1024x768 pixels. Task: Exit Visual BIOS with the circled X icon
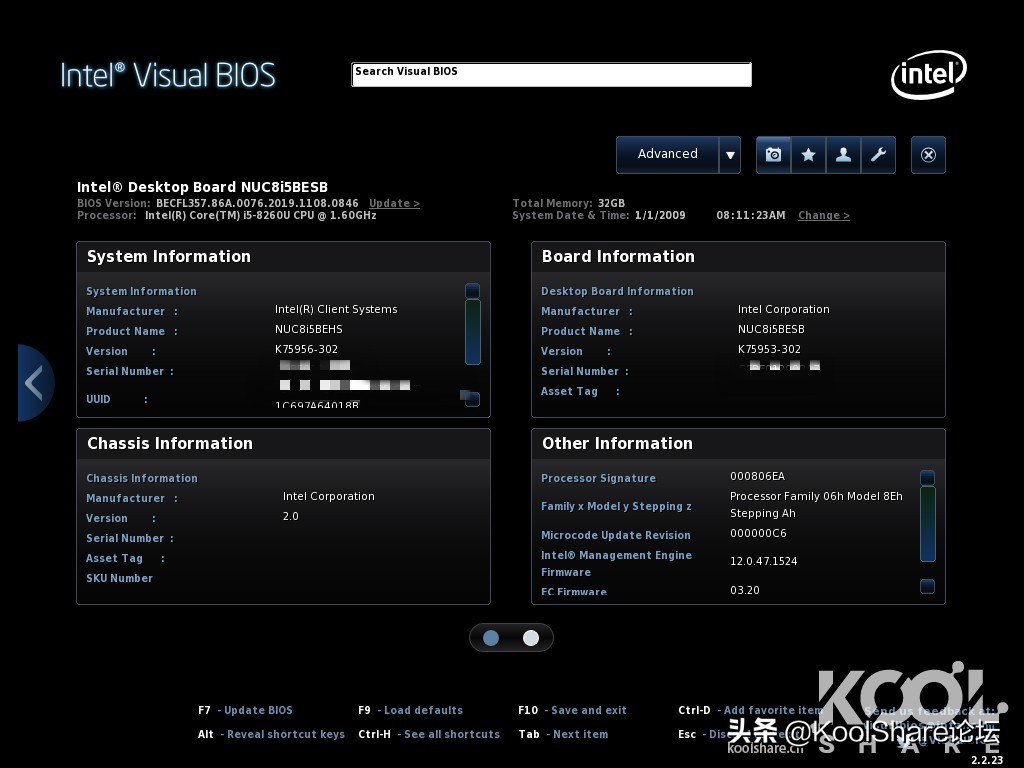[928, 154]
